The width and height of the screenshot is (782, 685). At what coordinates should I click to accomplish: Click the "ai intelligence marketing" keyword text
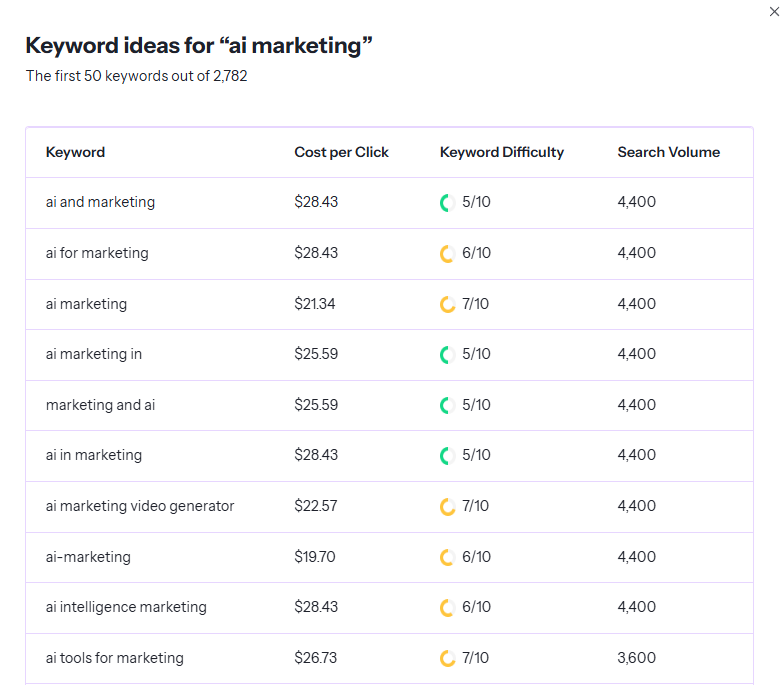126,607
